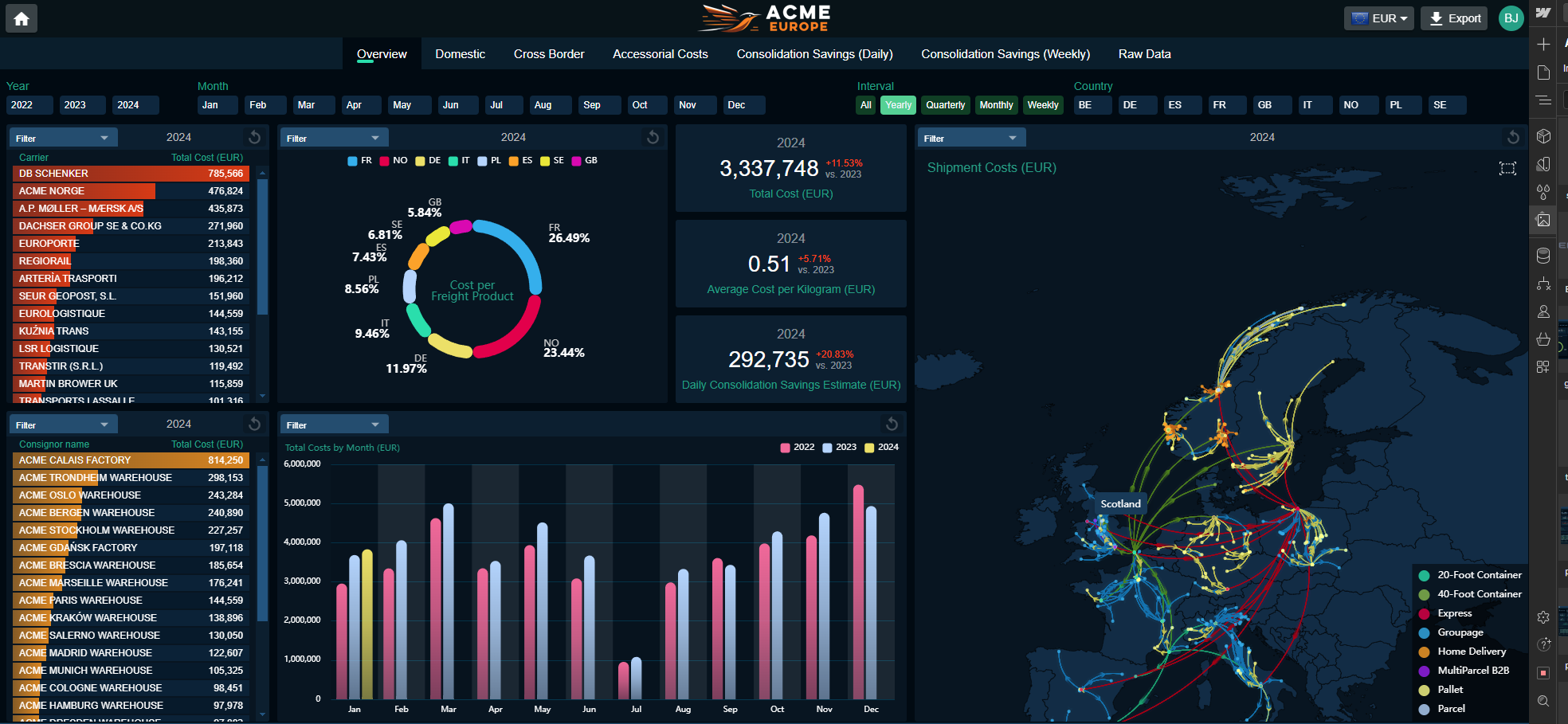The width and height of the screenshot is (1568, 724).
Task: Click the search magnifier icon in the right sidebar
Action: coord(1543,699)
